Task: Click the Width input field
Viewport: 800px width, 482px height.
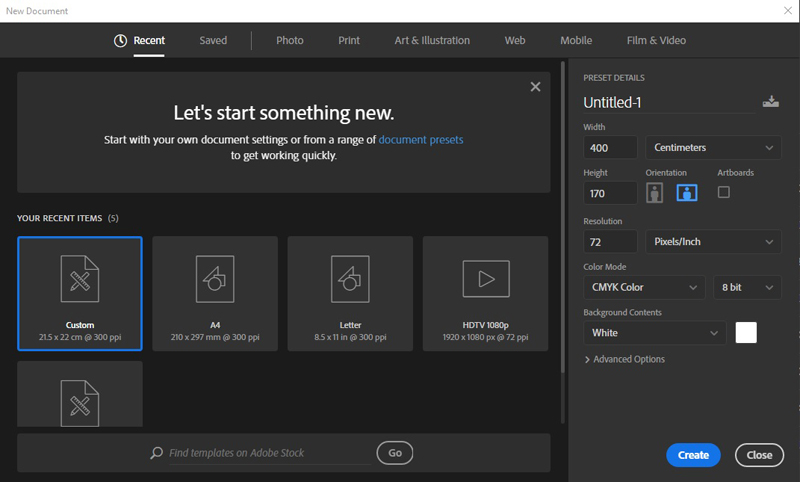Action: [x=610, y=148]
